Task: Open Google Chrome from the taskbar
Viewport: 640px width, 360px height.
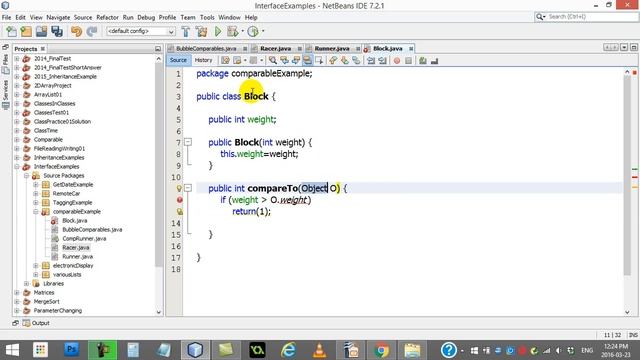Action: pos(381,350)
